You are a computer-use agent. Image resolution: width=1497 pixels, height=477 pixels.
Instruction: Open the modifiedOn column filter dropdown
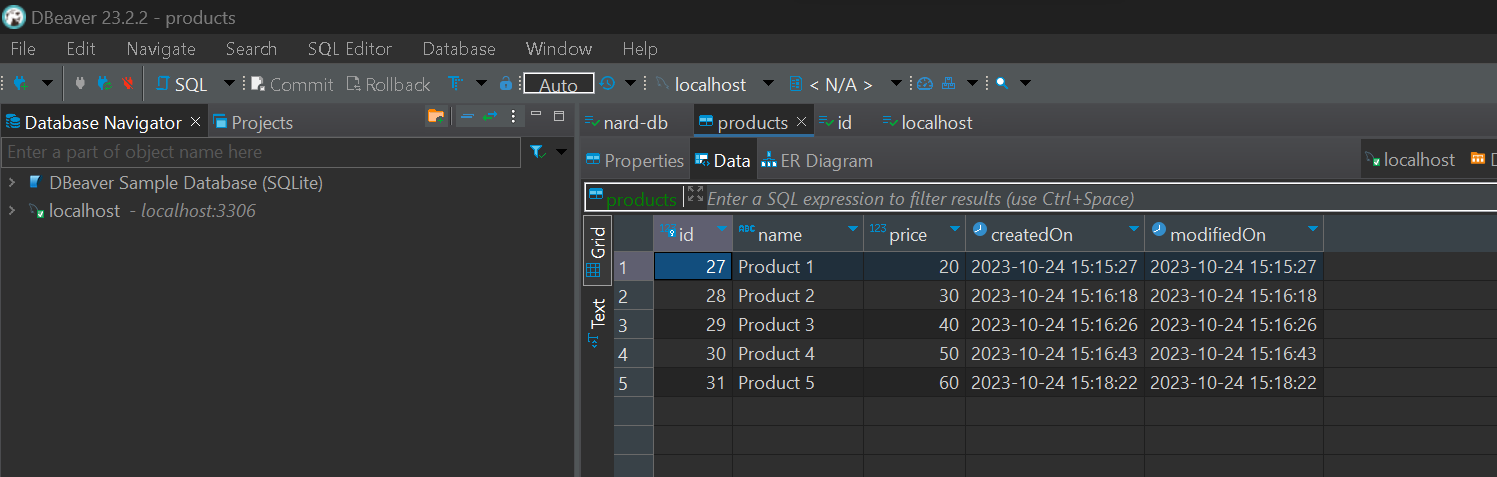1312,230
